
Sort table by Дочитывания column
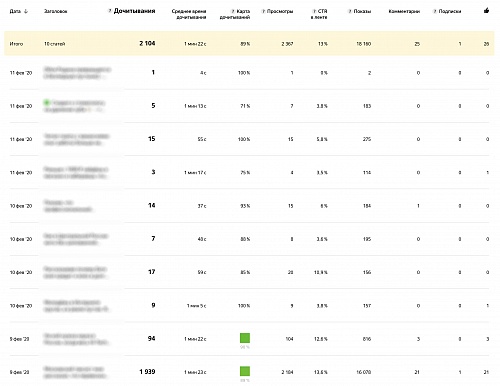click(x=134, y=11)
